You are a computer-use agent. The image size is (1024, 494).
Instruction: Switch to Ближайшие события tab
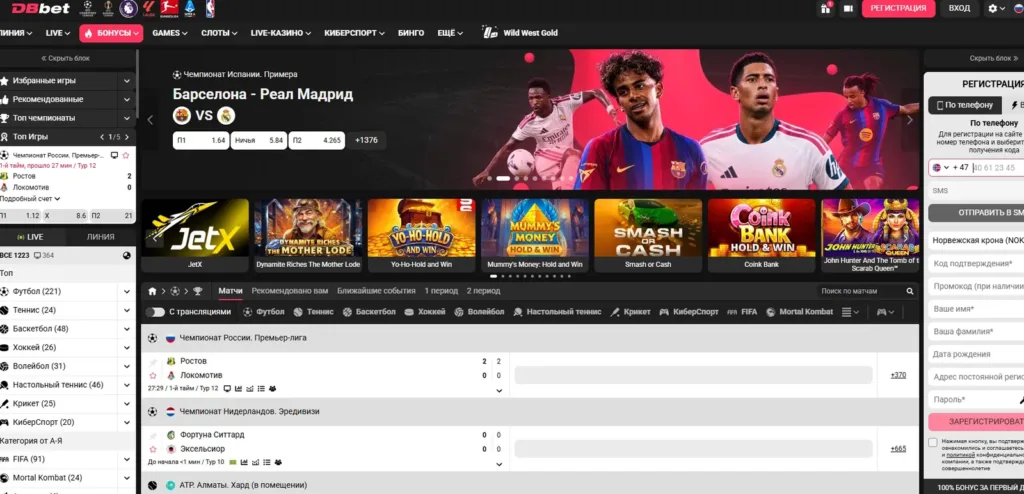pos(376,291)
